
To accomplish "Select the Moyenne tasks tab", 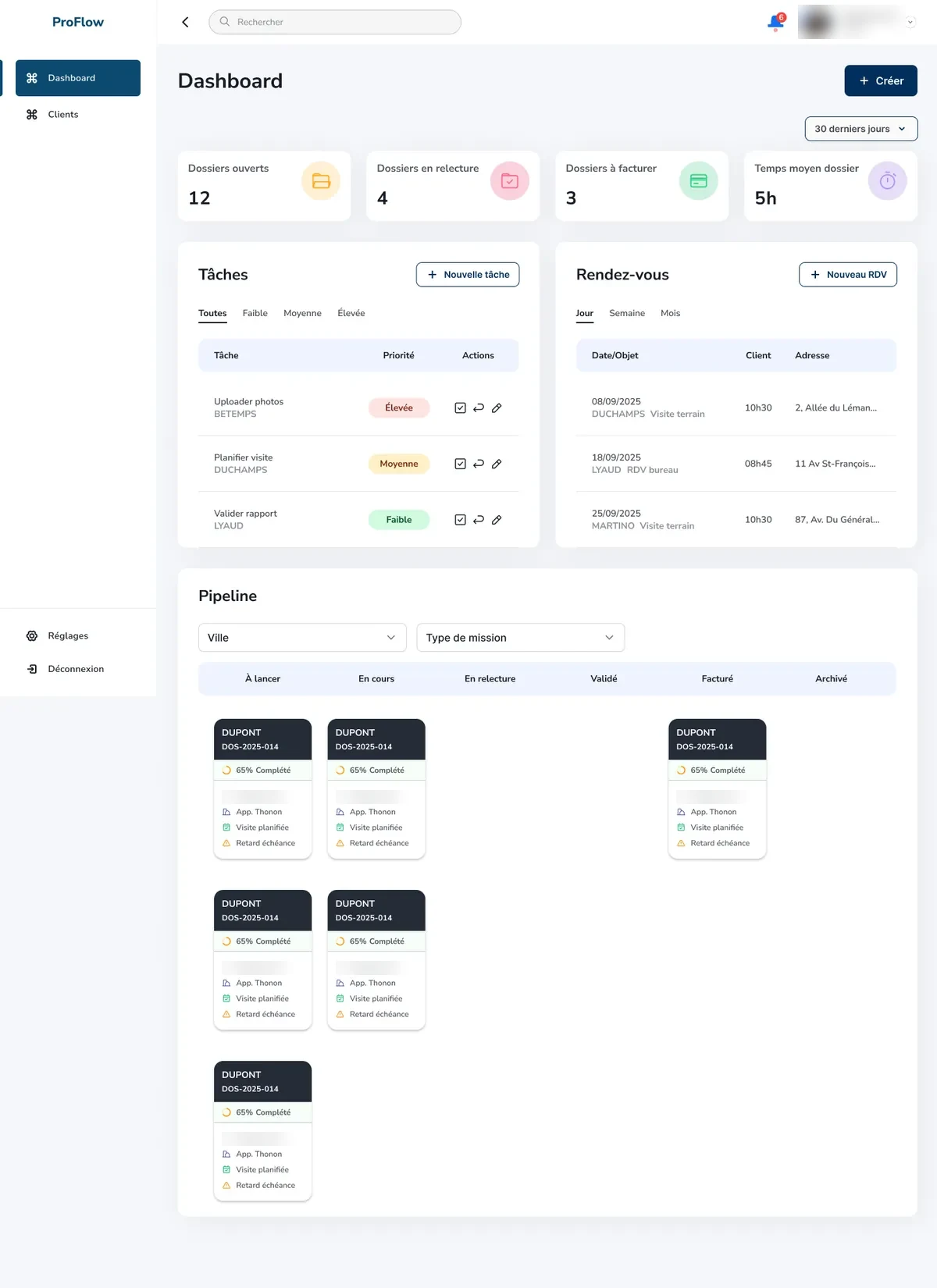I will click(302, 313).
